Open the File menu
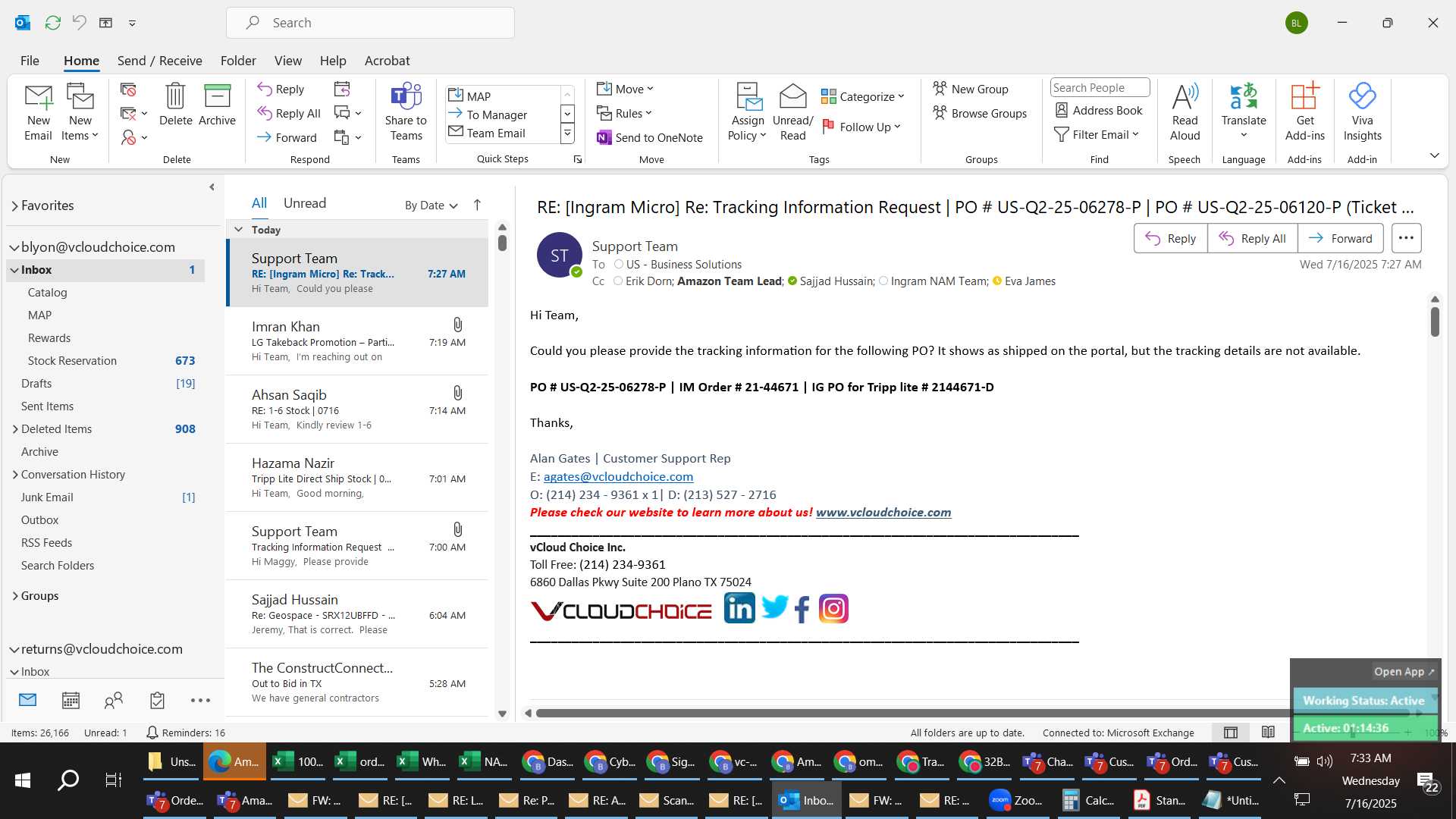 pos(30,61)
